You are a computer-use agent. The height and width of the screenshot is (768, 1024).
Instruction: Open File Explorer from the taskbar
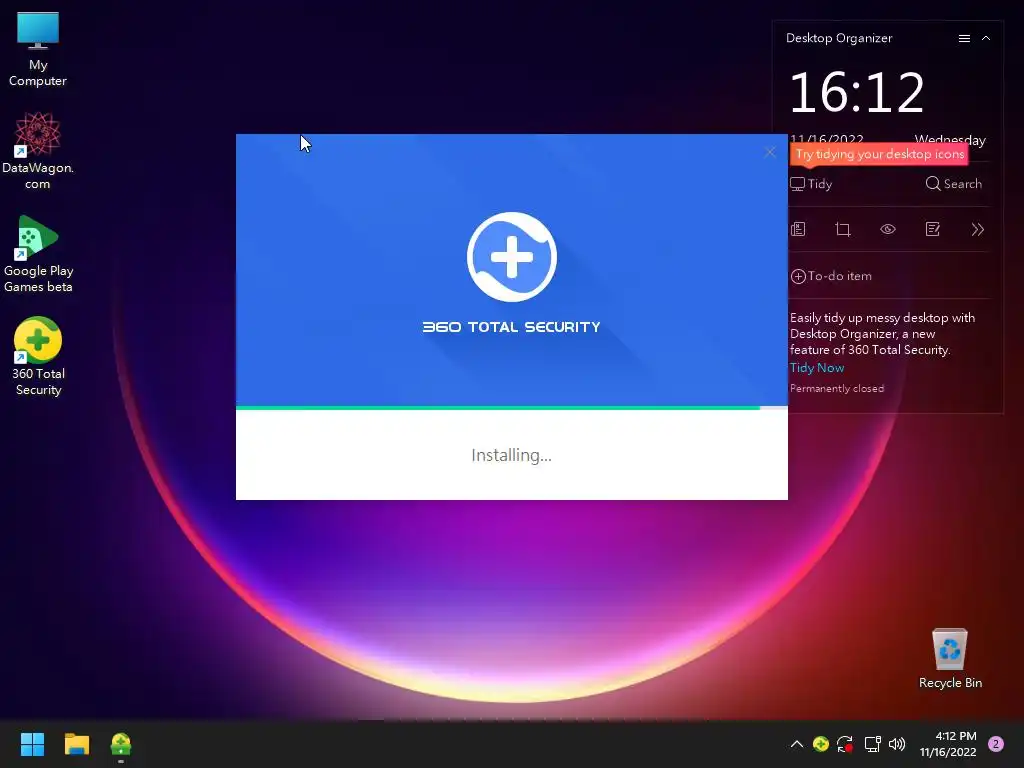[x=76, y=744]
